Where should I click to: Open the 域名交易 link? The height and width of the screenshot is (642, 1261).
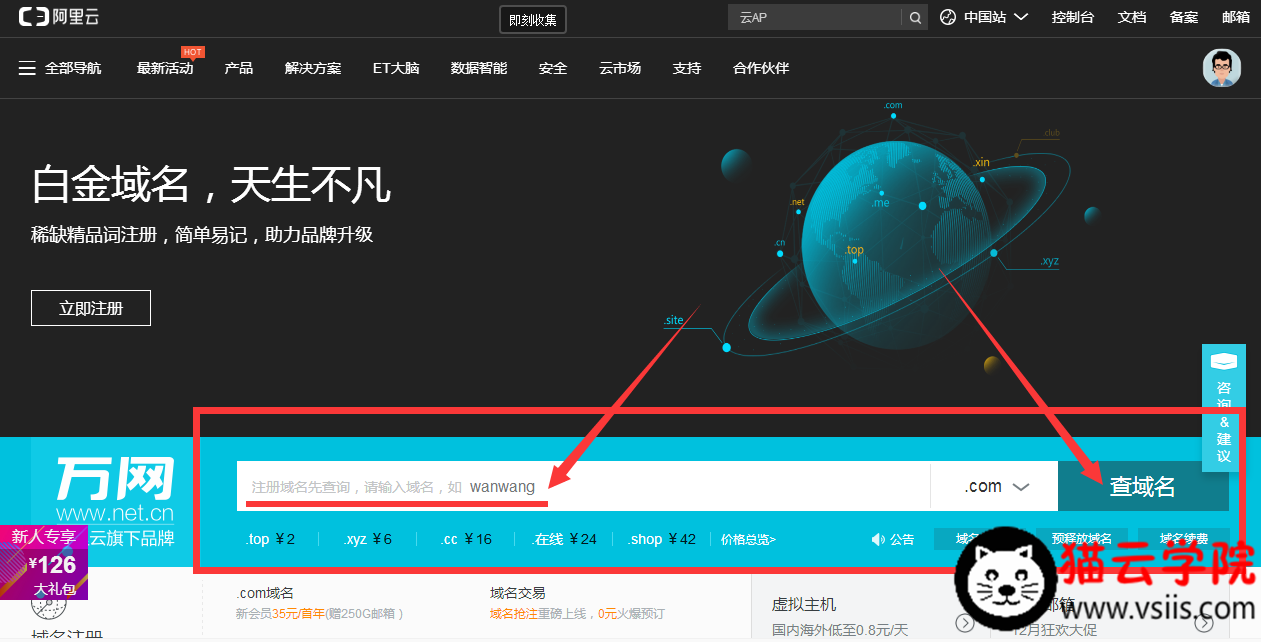coord(518,593)
